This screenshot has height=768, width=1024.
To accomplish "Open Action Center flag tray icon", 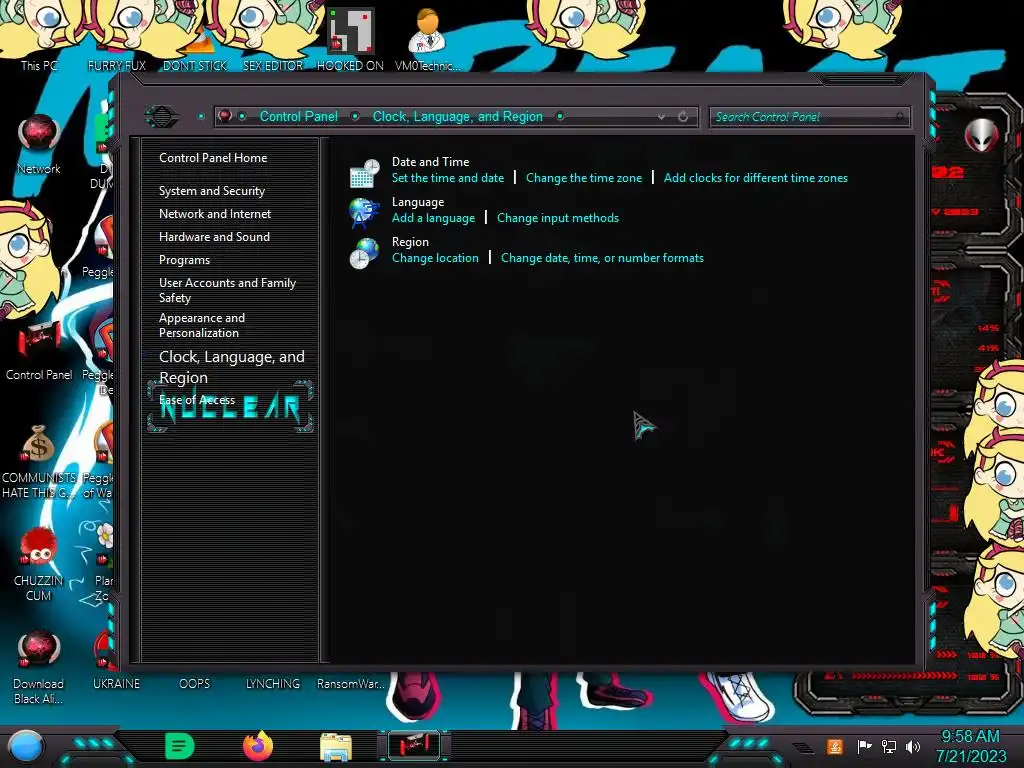I will (x=864, y=746).
